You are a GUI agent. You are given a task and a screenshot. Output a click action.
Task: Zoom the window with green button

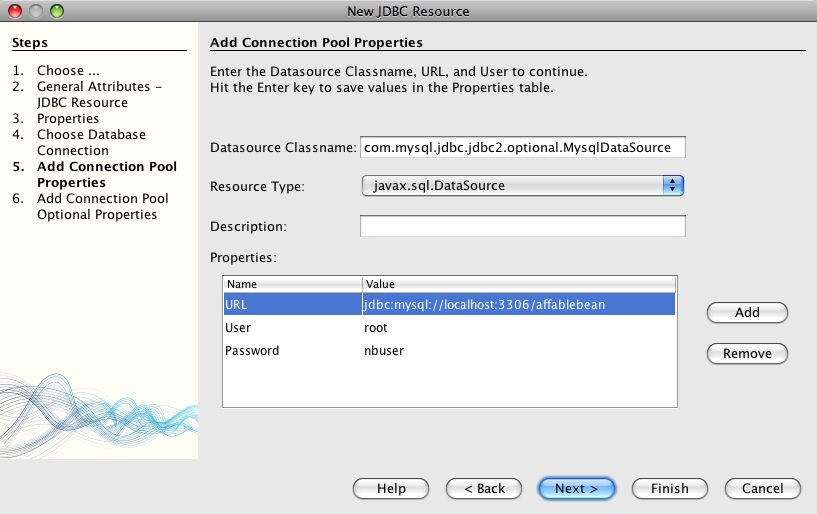point(55,11)
